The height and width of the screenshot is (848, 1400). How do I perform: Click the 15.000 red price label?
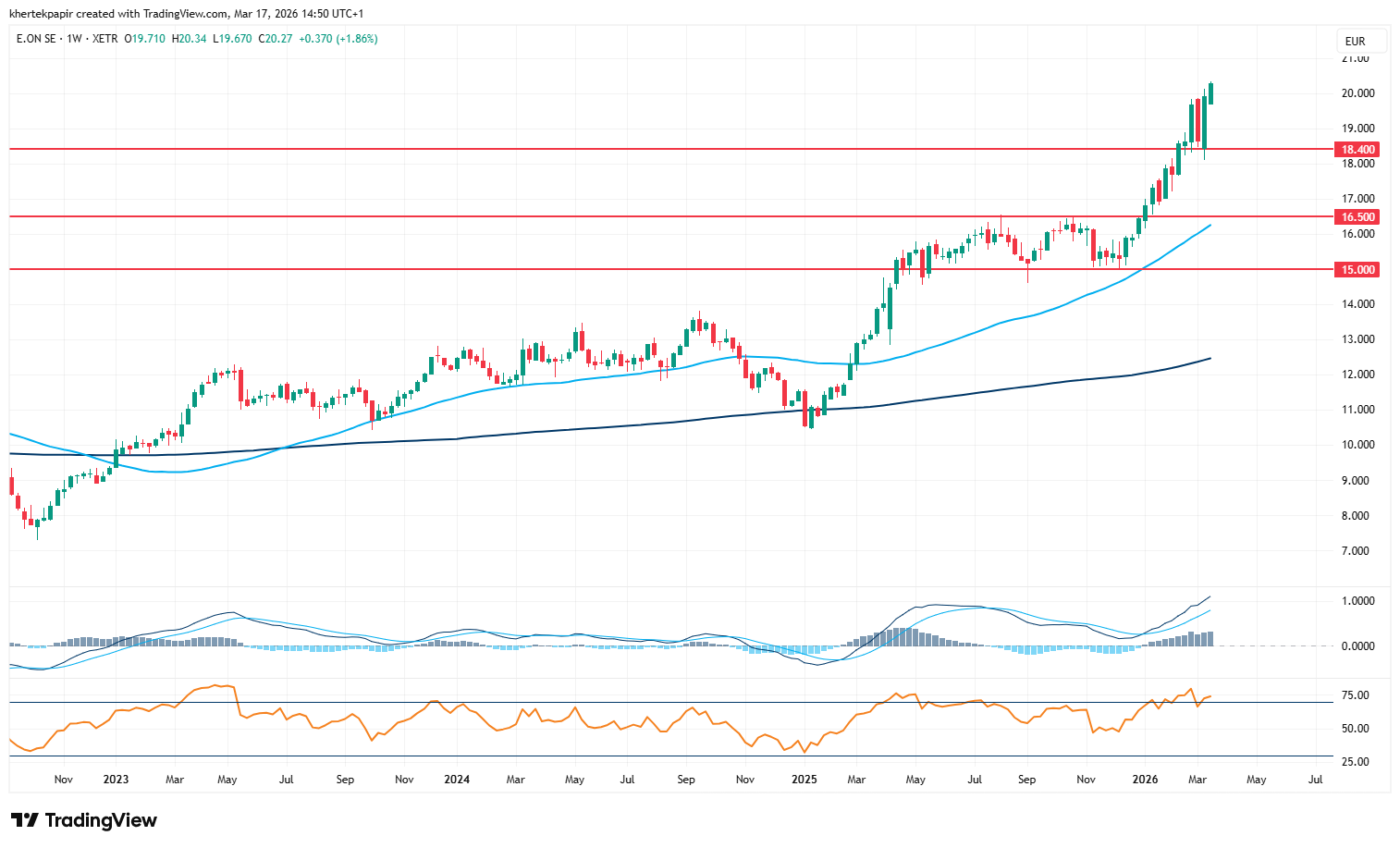pyautogui.click(x=1357, y=270)
